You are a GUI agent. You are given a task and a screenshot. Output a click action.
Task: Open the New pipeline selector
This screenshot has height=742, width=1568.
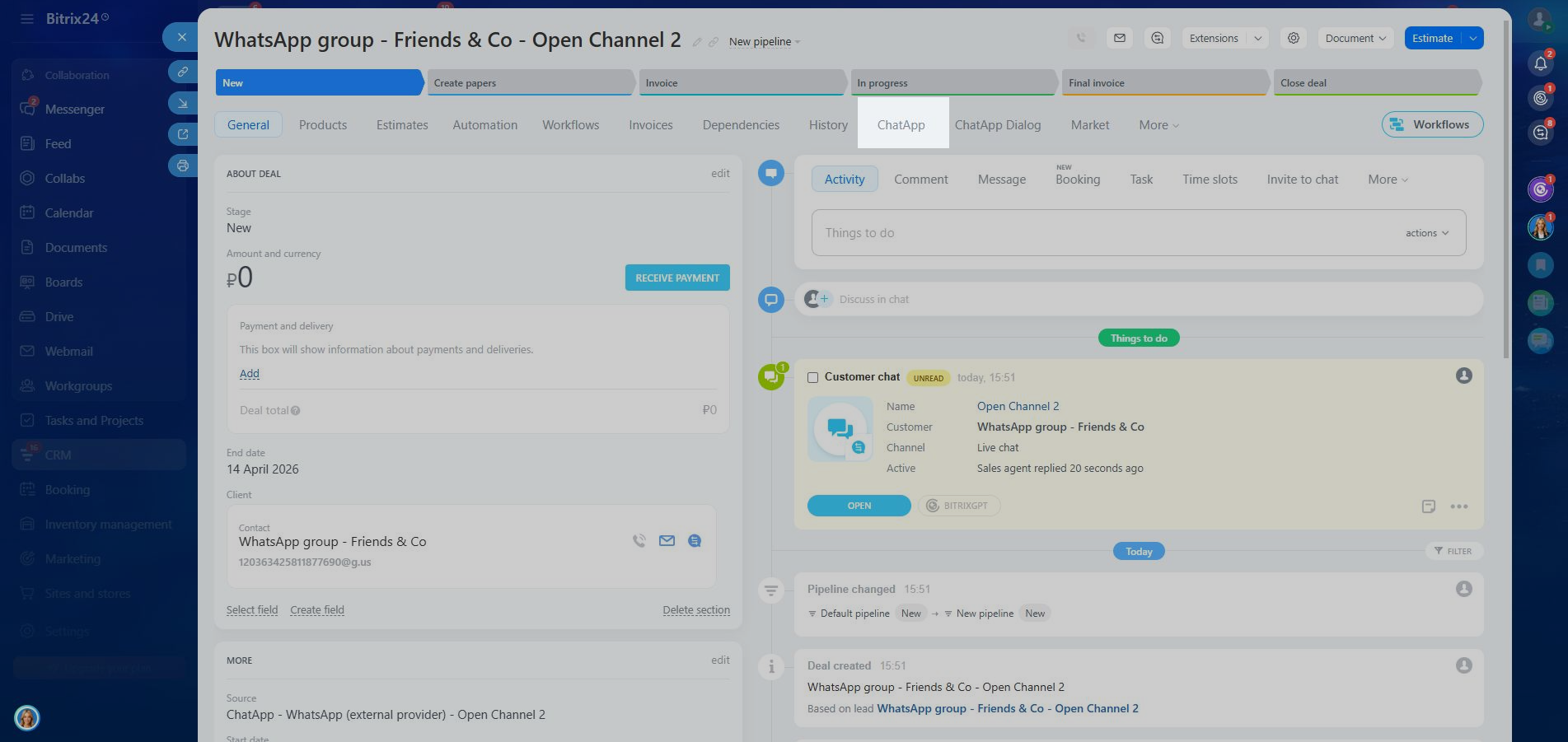pos(764,42)
